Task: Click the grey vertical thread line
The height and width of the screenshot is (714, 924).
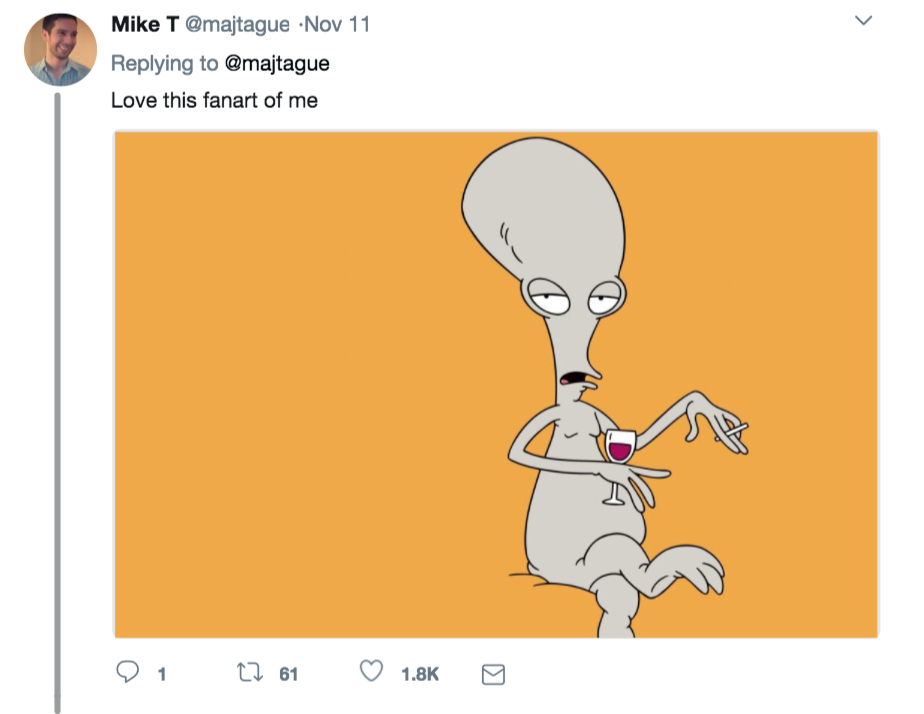Action: [x=57, y=400]
